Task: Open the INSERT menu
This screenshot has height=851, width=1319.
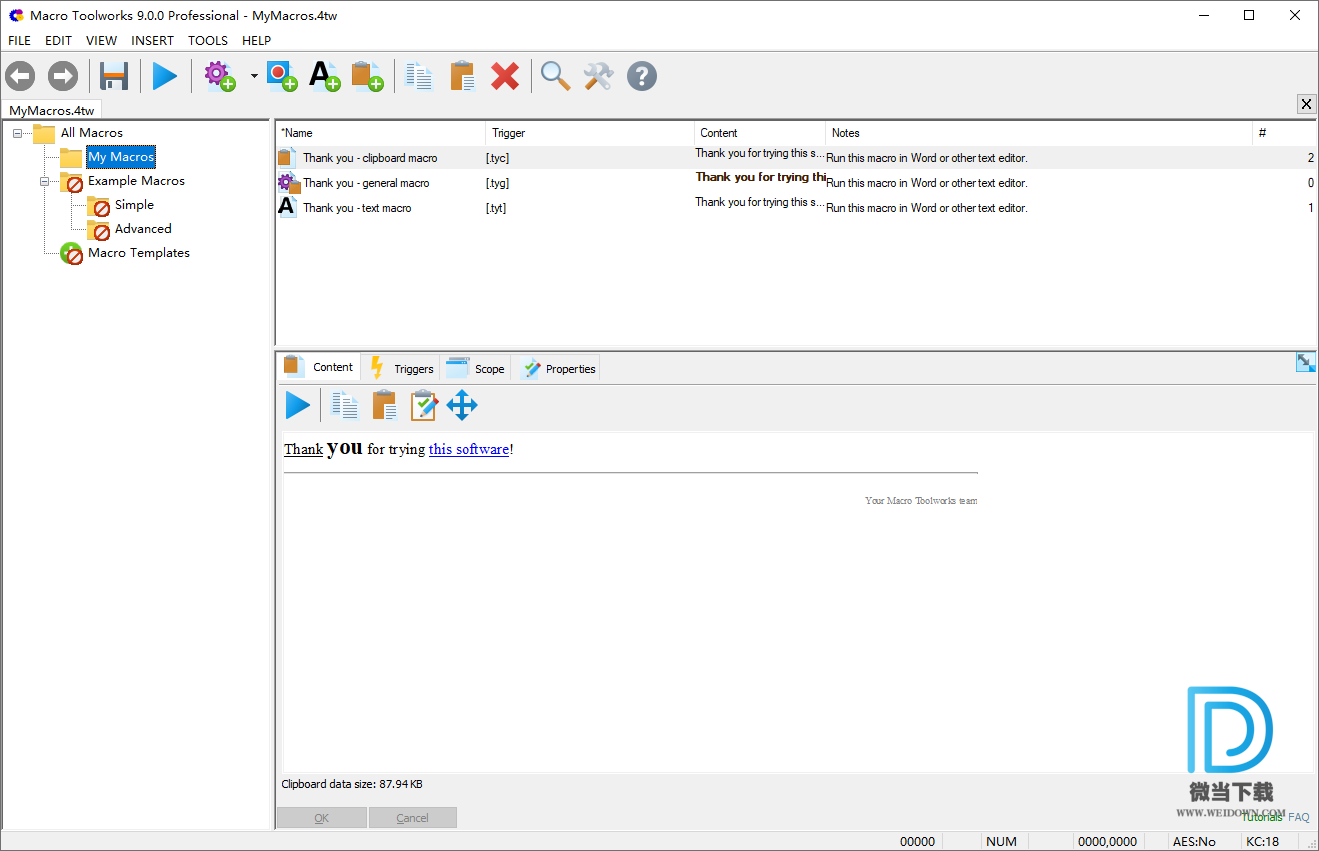Action: coord(152,40)
